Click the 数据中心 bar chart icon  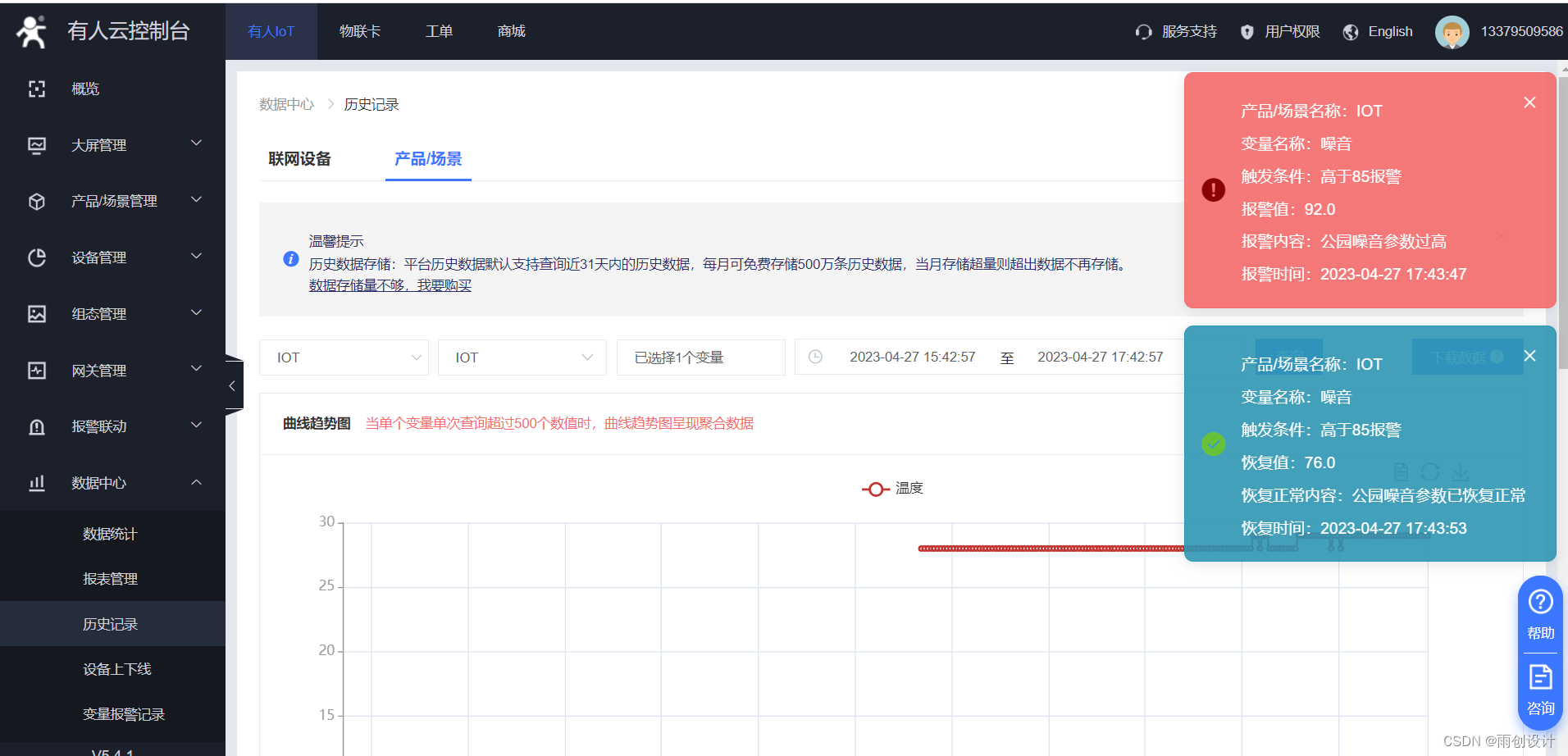coord(37,483)
